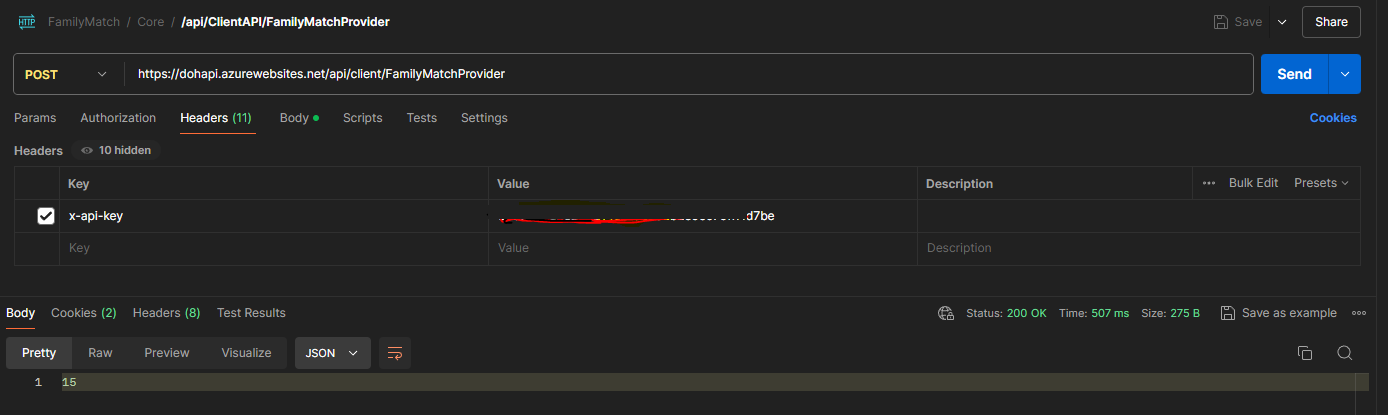Click the request URL input field
Screen dimensions: 1388x415
click(x=689, y=74)
